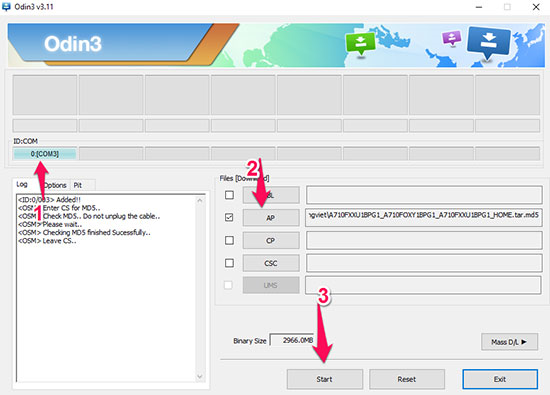Image resolution: width=550 pixels, height=395 pixels.
Task: Click Start to begin flashing
Action: tap(324, 379)
